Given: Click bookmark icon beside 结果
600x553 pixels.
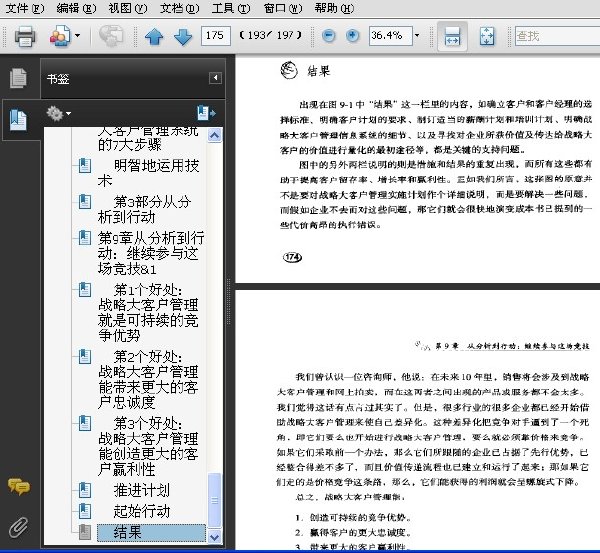Looking at the screenshot, I should [x=85, y=532].
